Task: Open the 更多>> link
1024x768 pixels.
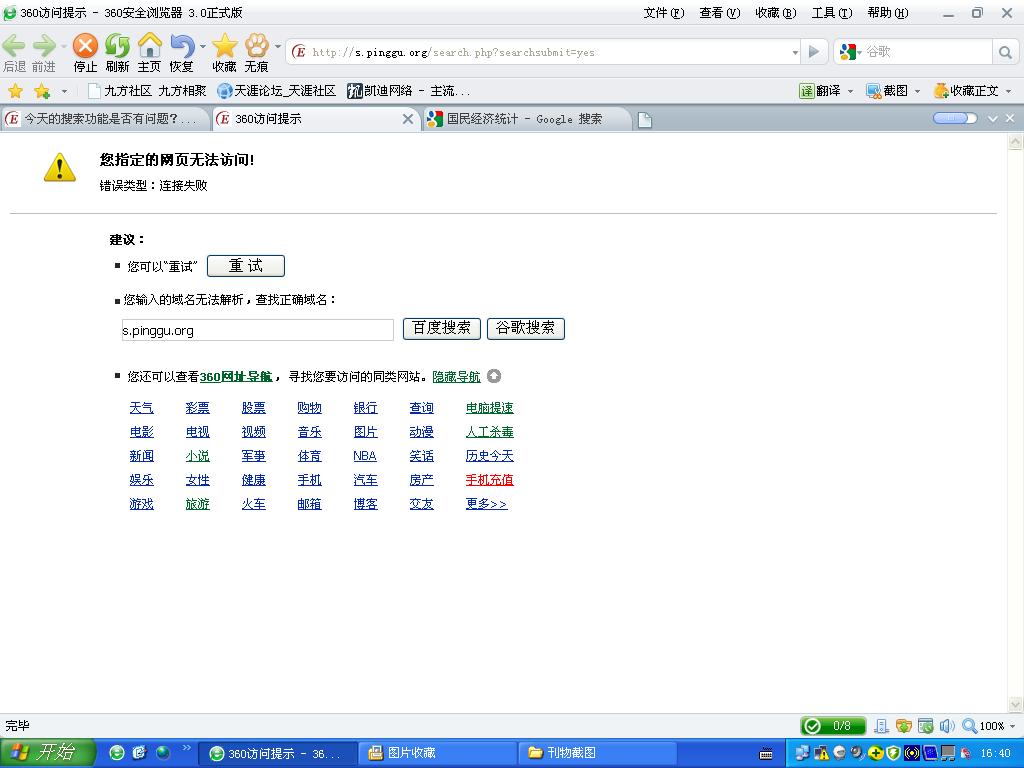Action: (x=487, y=504)
